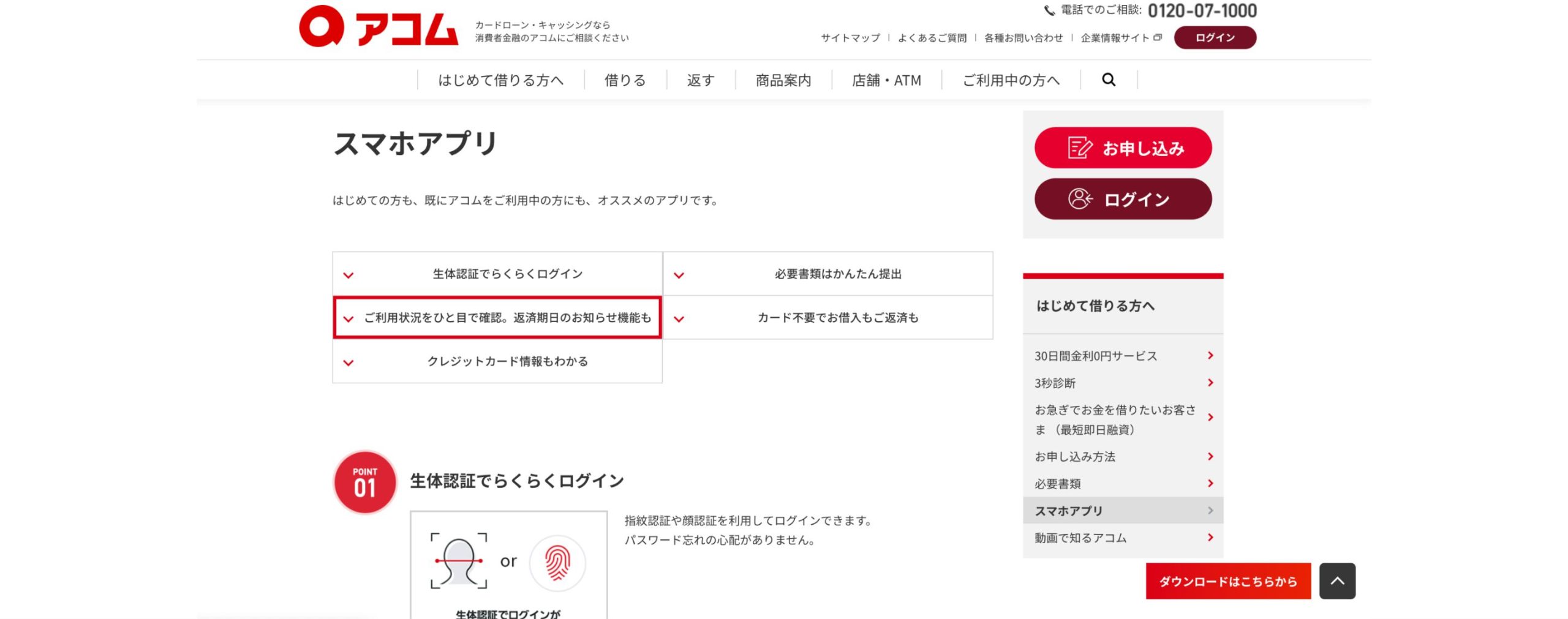
Task: Open 借りる navigation menu
Action: click(625, 80)
